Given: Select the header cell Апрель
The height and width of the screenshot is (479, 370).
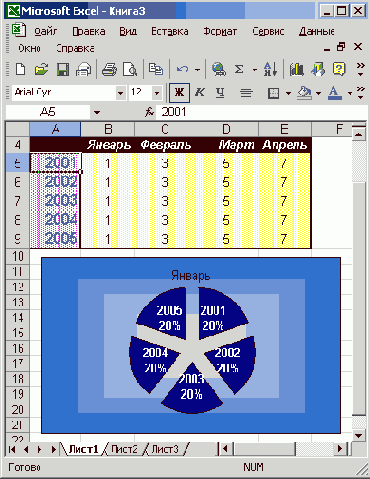Looking at the screenshot, I should [x=285, y=145].
